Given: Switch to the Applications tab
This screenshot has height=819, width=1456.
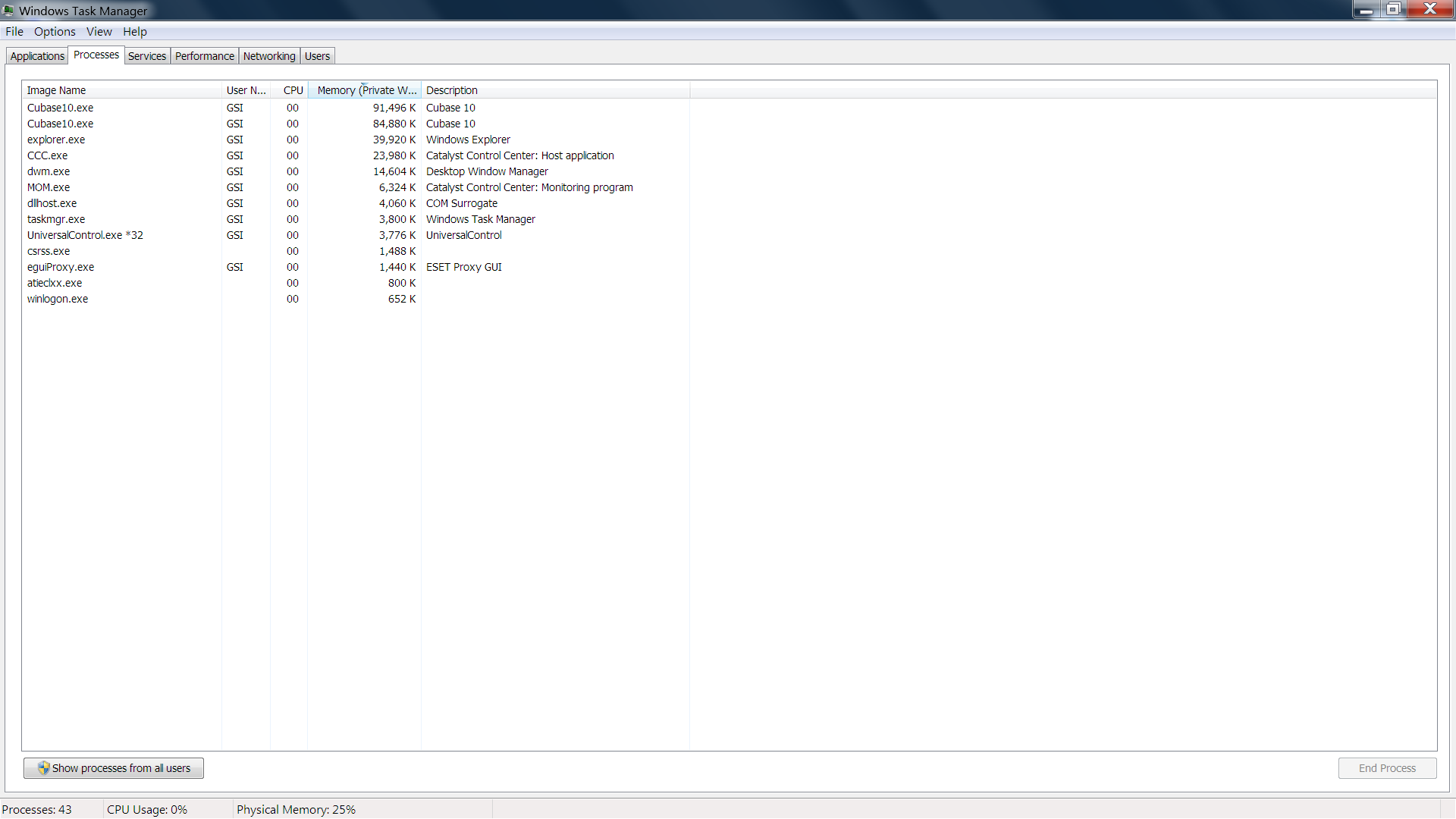Looking at the screenshot, I should click(37, 56).
